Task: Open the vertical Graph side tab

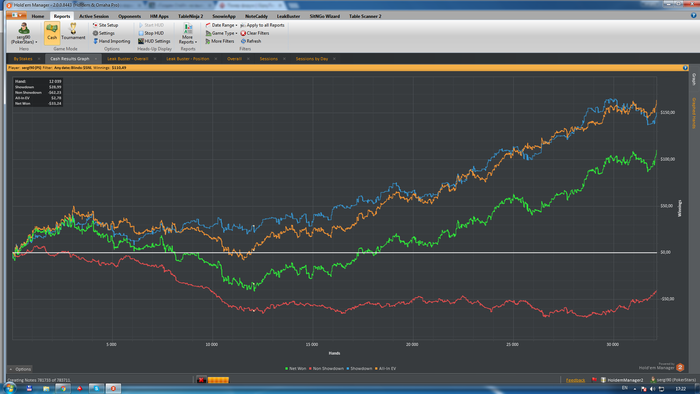Action: [x=694, y=79]
